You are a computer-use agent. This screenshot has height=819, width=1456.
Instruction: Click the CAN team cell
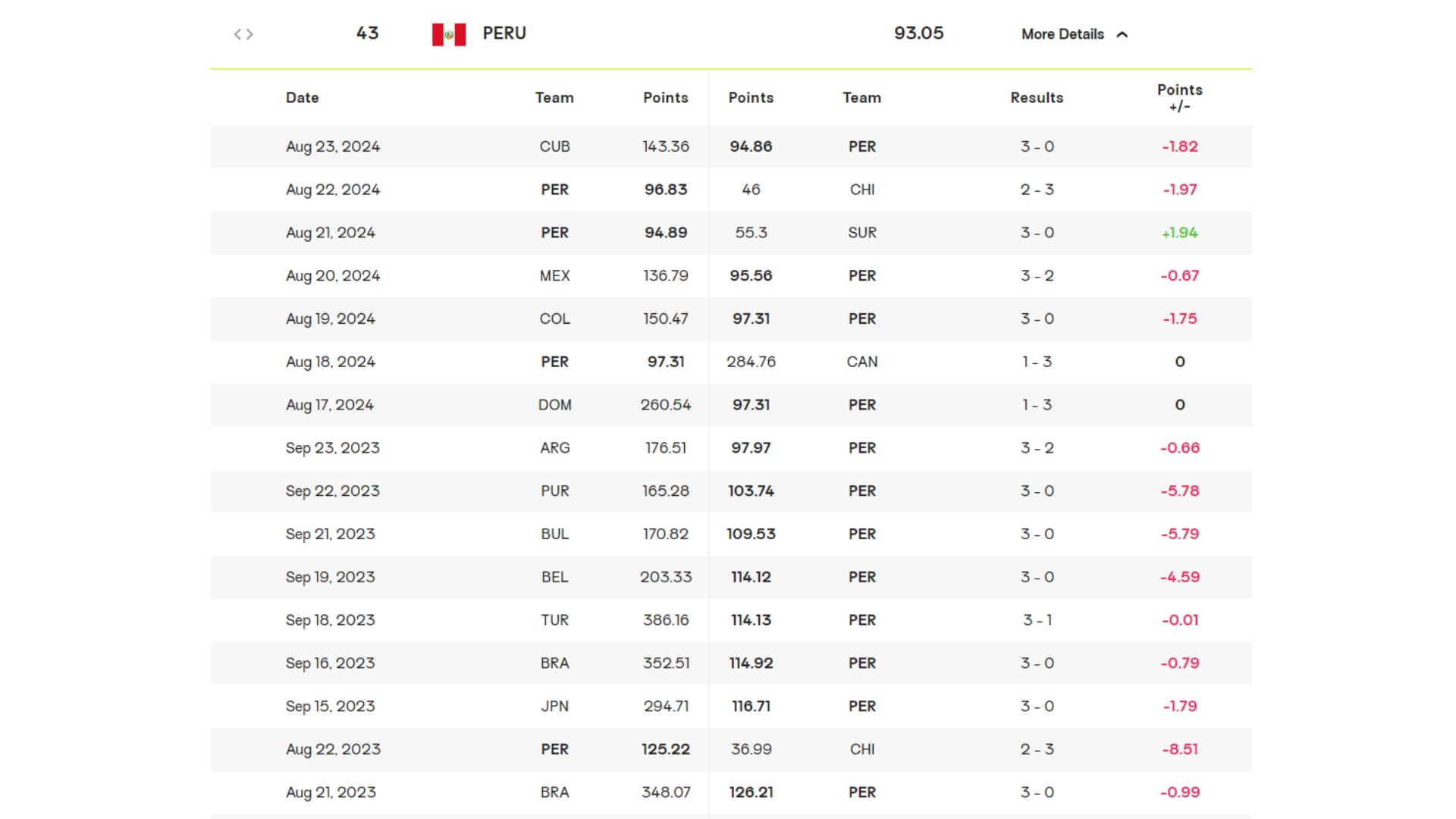click(x=862, y=362)
